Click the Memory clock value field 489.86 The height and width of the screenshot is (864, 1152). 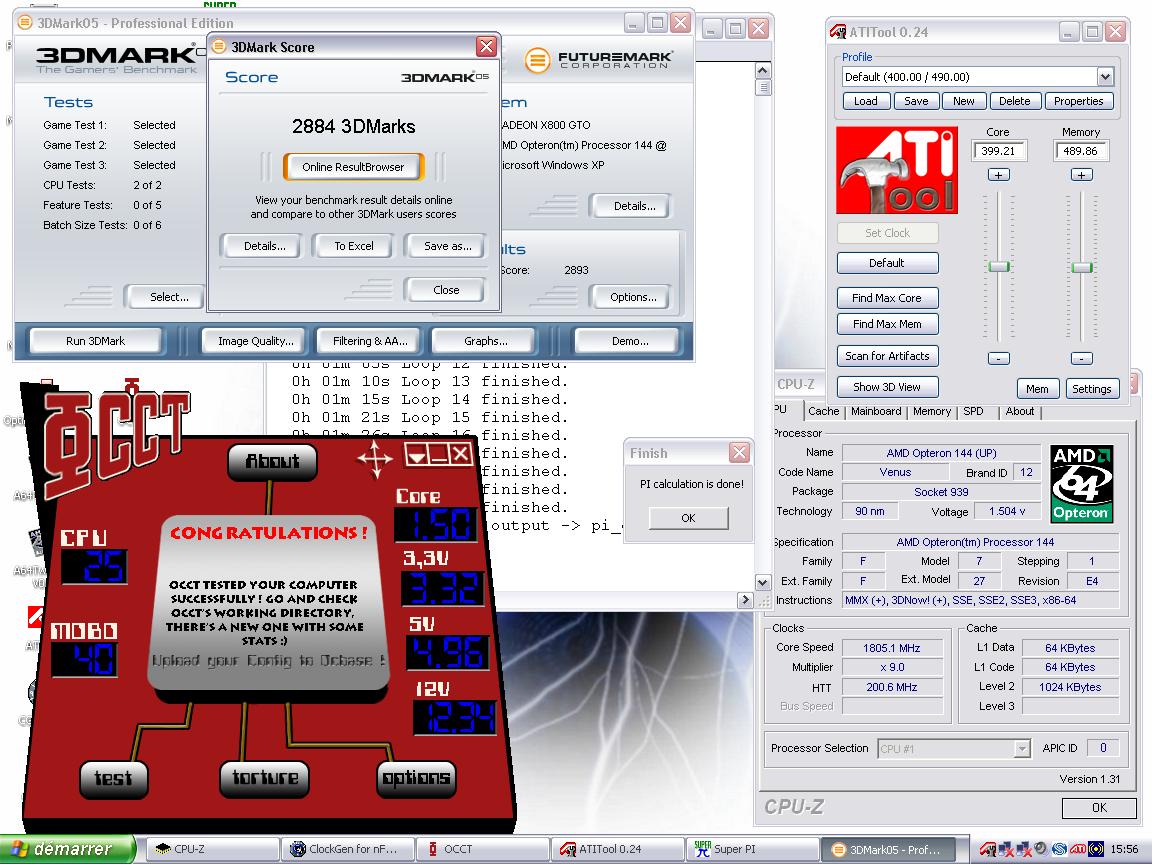[1081, 151]
